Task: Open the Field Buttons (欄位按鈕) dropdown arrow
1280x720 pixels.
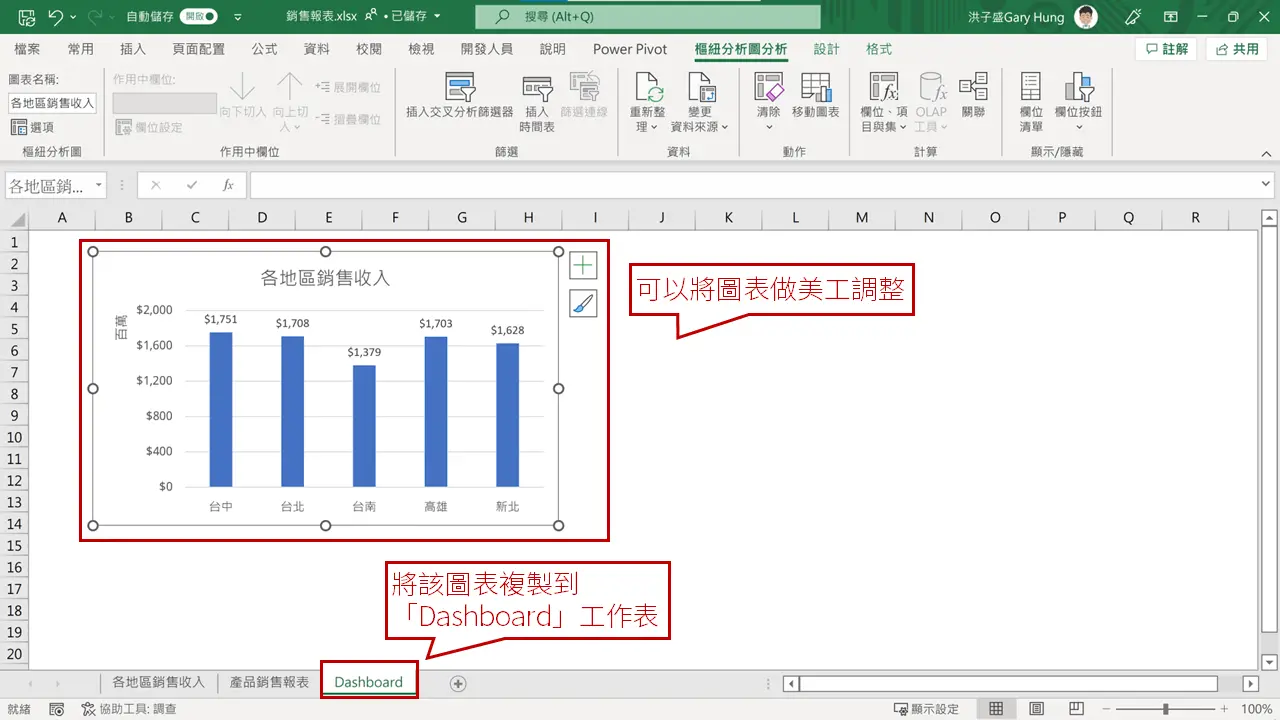Action: [1079, 127]
